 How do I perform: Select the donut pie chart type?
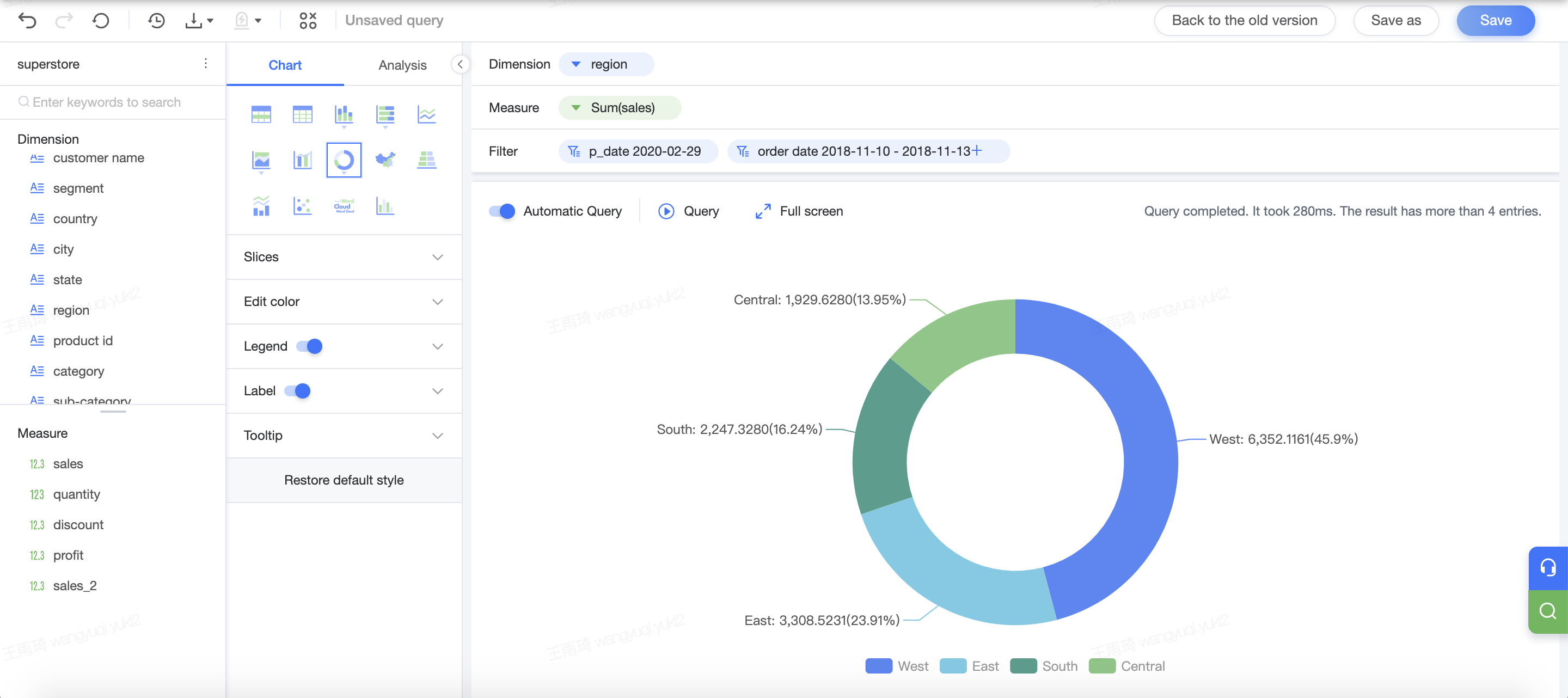tap(344, 160)
